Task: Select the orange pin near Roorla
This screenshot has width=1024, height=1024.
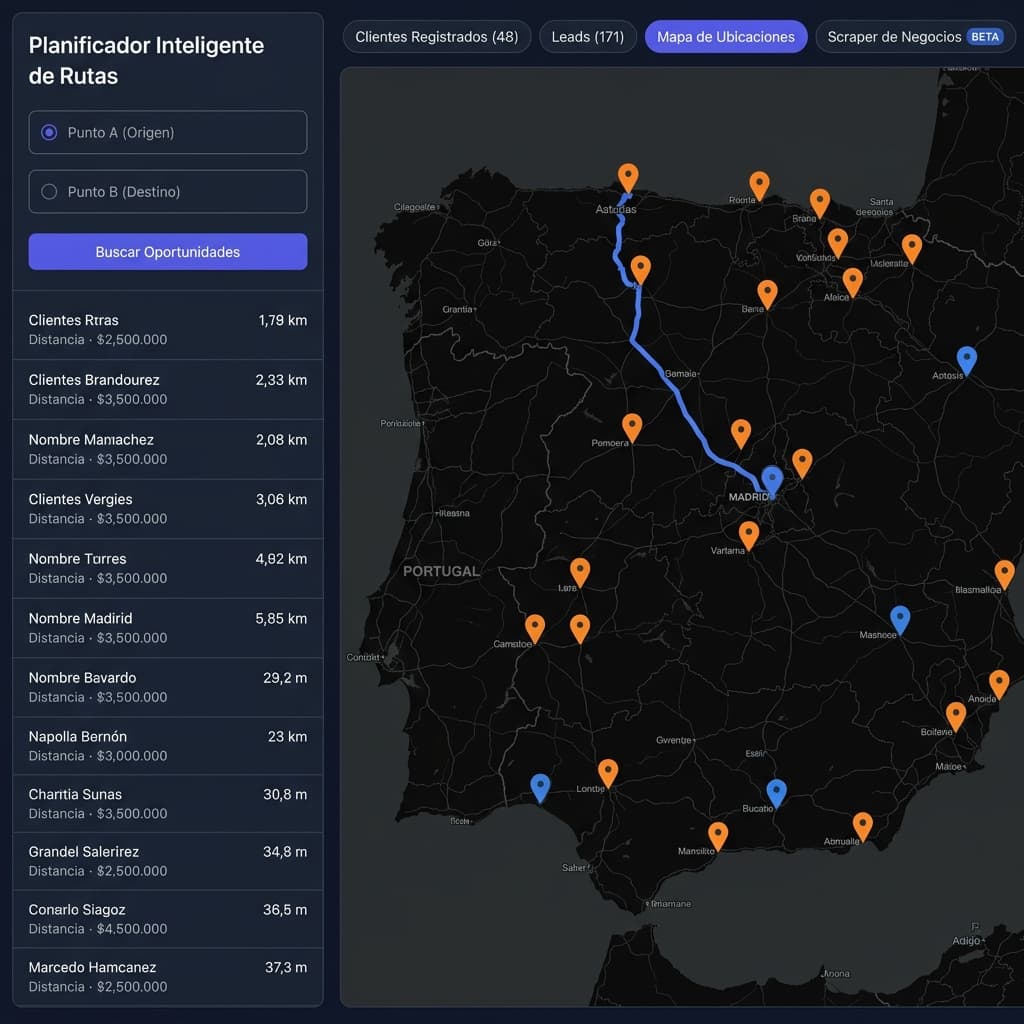Action: point(759,186)
